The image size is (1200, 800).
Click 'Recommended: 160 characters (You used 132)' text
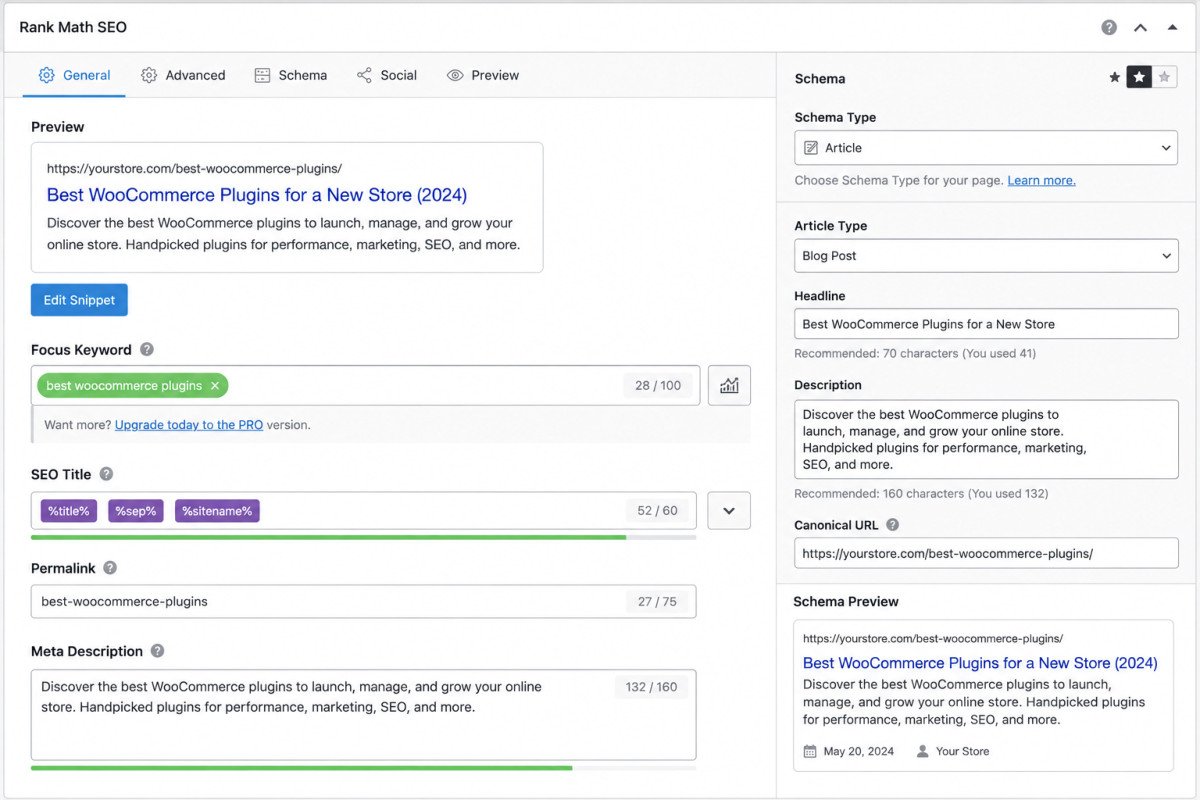(921, 494)
